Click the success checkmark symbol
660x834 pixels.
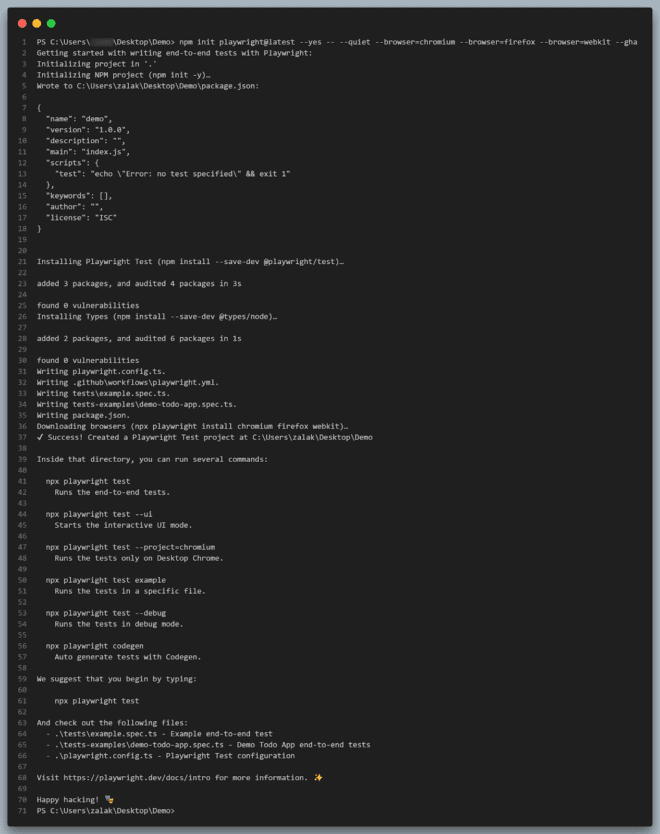(x=40, y=437)
